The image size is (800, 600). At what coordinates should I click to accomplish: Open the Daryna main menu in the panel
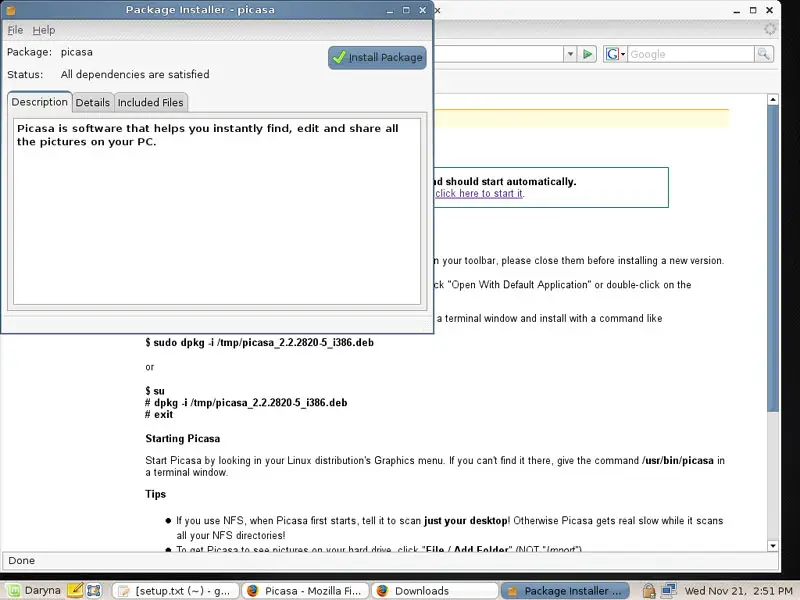pos(34,591)
